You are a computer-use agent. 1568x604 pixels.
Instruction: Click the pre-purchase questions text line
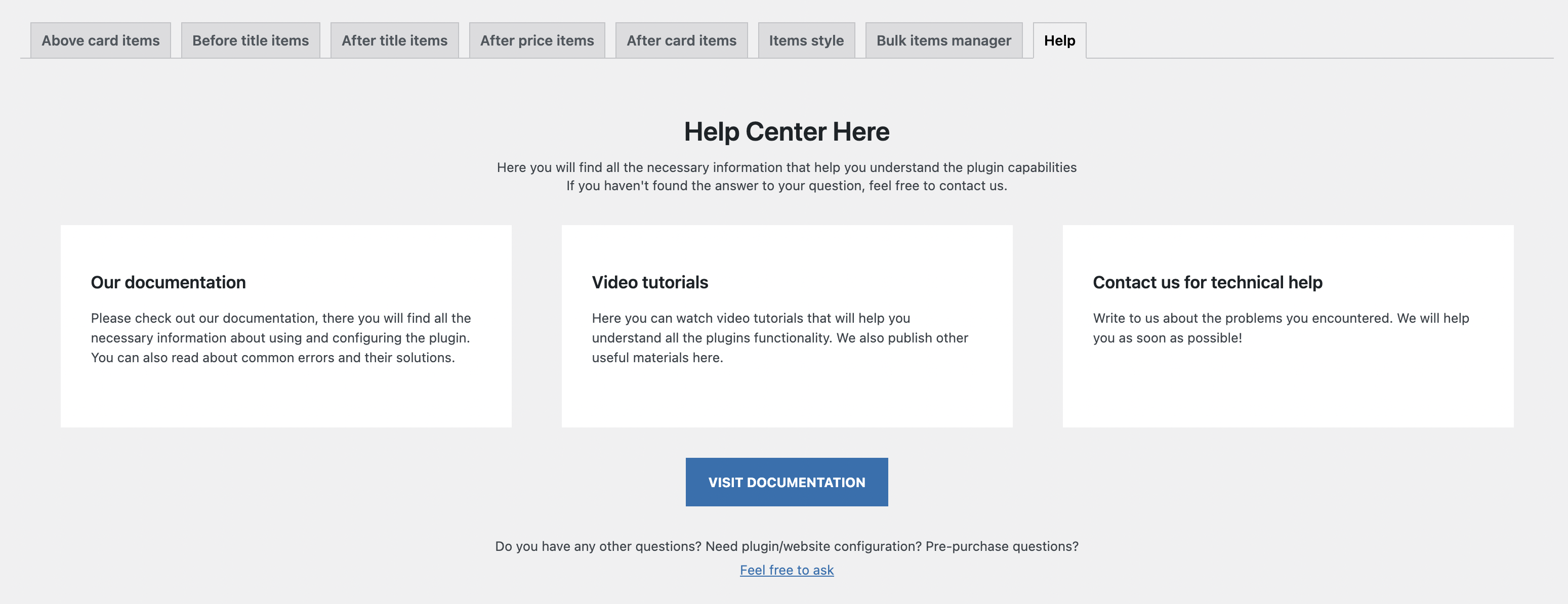(787, 546)
